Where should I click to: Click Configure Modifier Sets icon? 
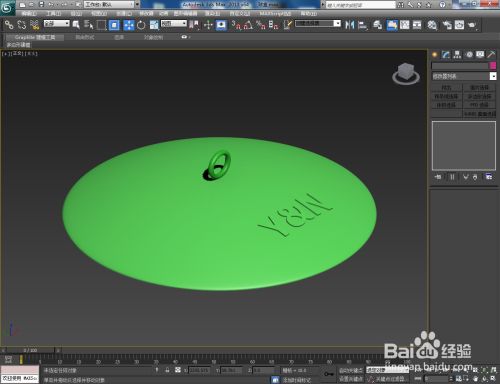[489, 177]
